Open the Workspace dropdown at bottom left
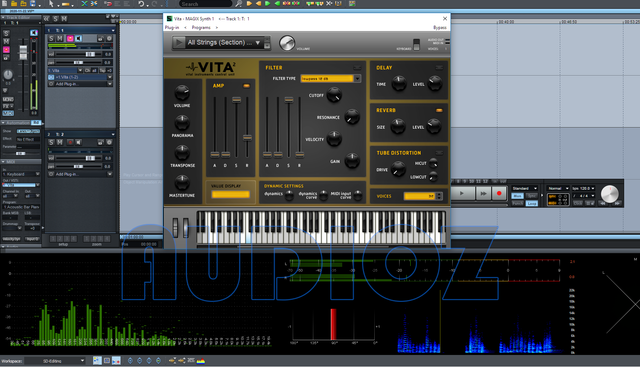 point(55,361)
